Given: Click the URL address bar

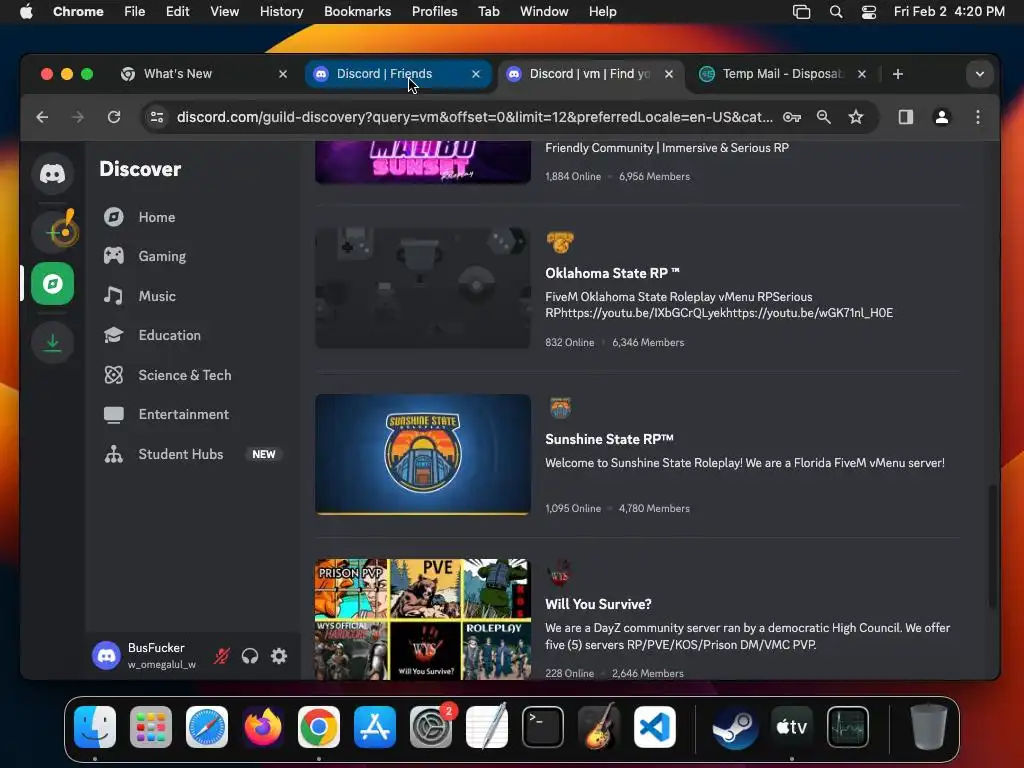Looking at the screenshot, I should click(x=475, y=117).
